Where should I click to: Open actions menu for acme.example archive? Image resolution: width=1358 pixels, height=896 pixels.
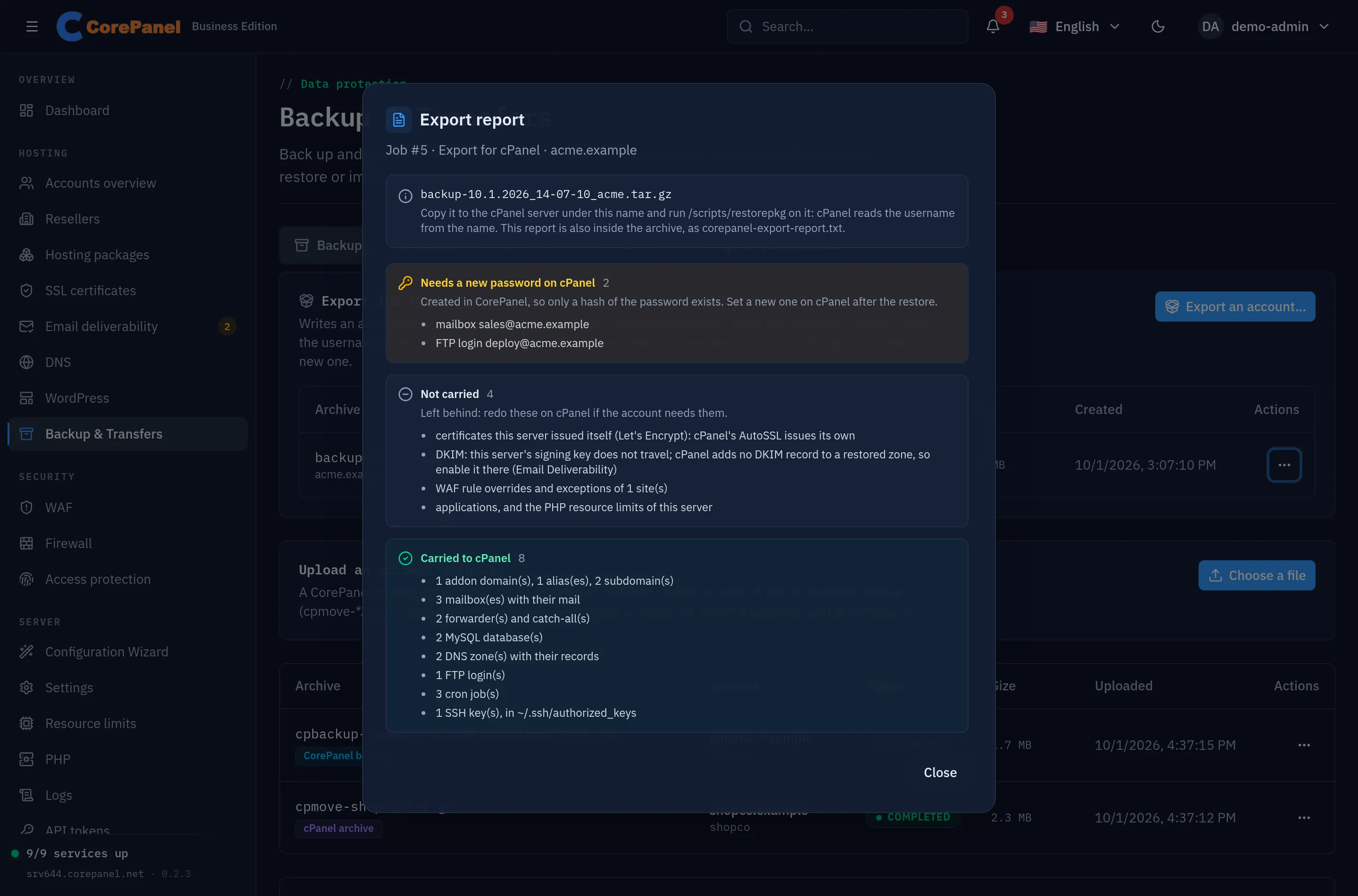click(1283, 465)
